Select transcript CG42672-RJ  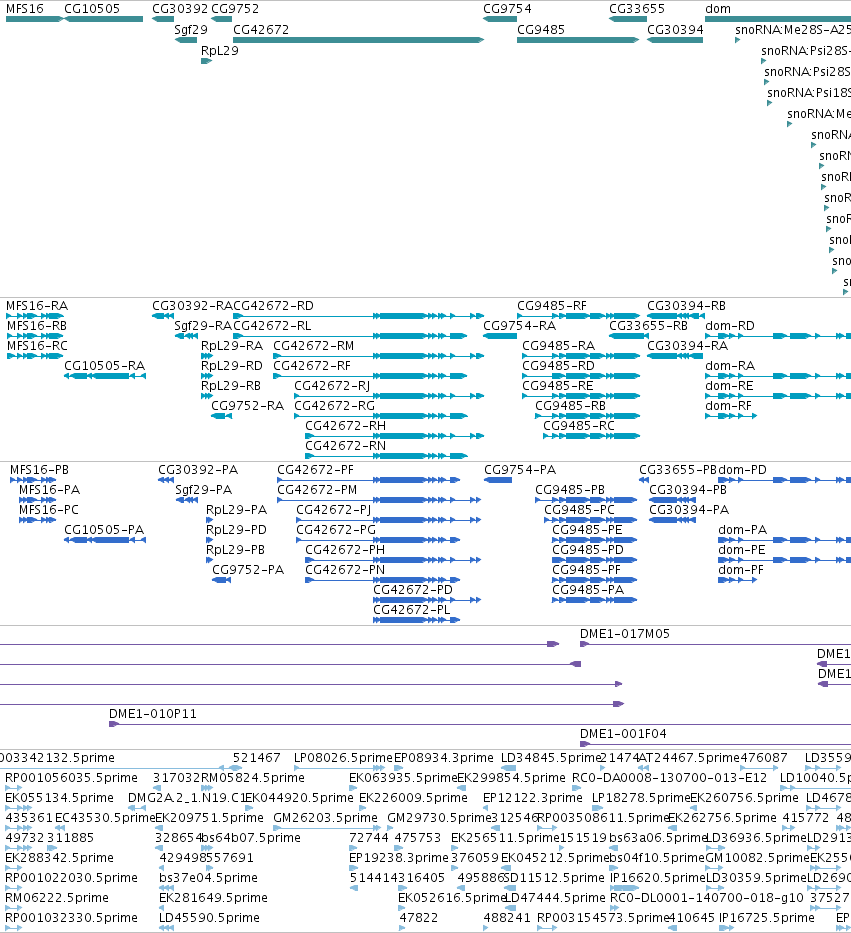[332, 386]
